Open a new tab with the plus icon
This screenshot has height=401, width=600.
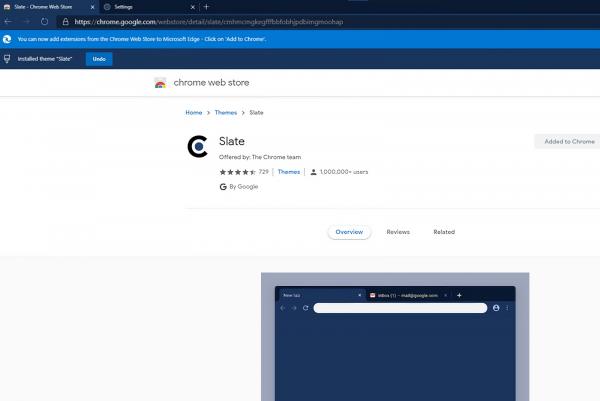tap(206, 6)
